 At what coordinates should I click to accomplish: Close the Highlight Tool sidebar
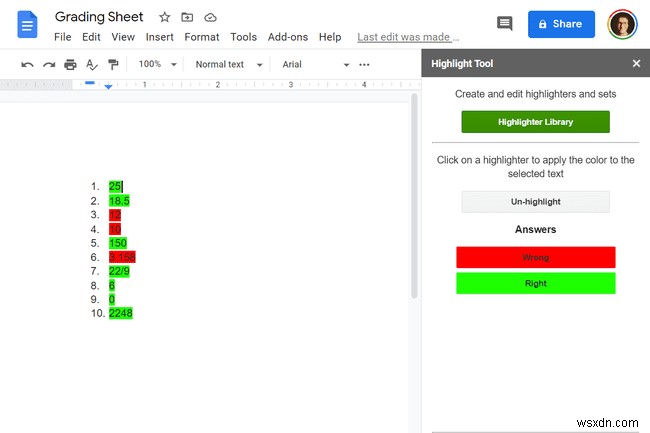pyautogui.click(x=636, y=63)
